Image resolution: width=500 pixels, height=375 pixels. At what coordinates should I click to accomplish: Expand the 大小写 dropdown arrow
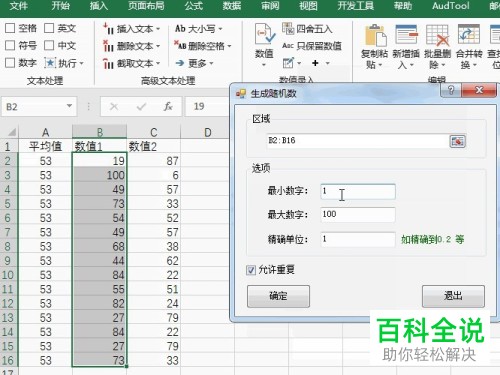pyautogui.click(x=220, y=29)
